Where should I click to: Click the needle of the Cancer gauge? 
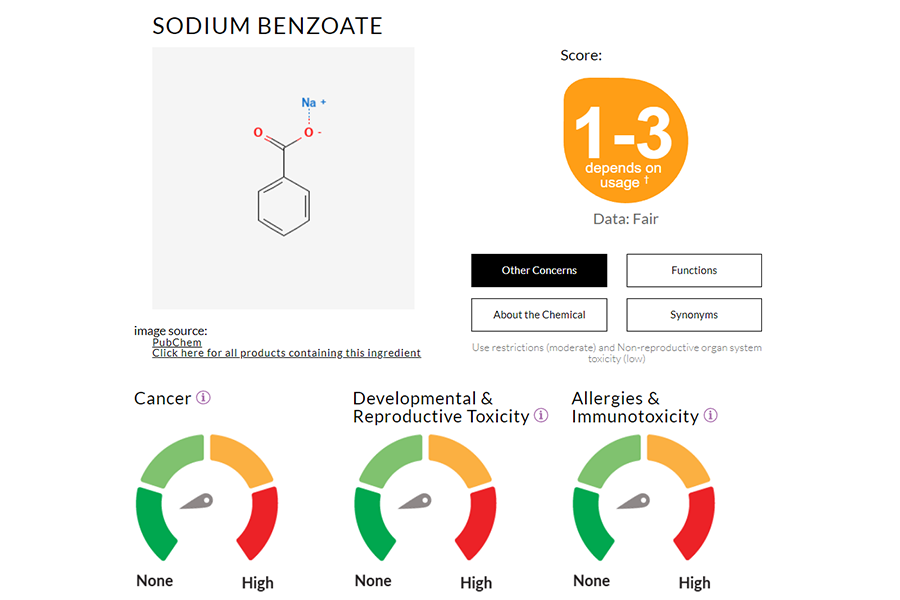(196, 502)
